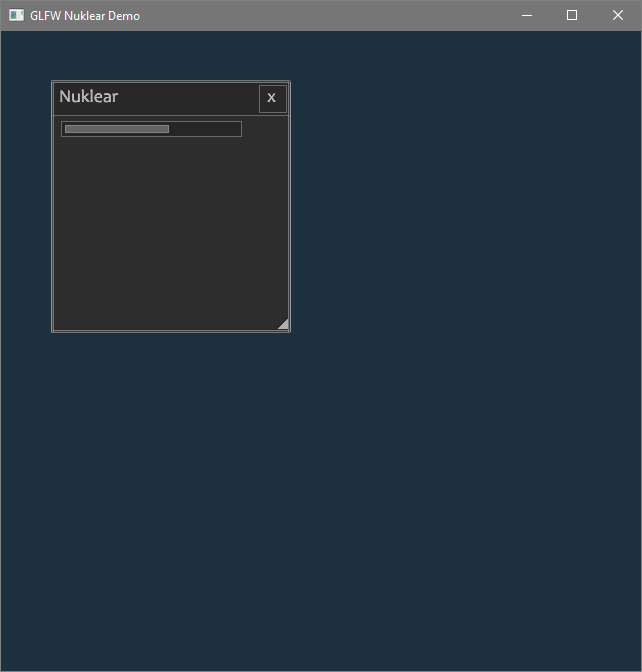Screen dimensions: 642x672
Task: Maximize the GLFW Nuklear Demo window
Action: pyautogui.click(x=572, y=15)
